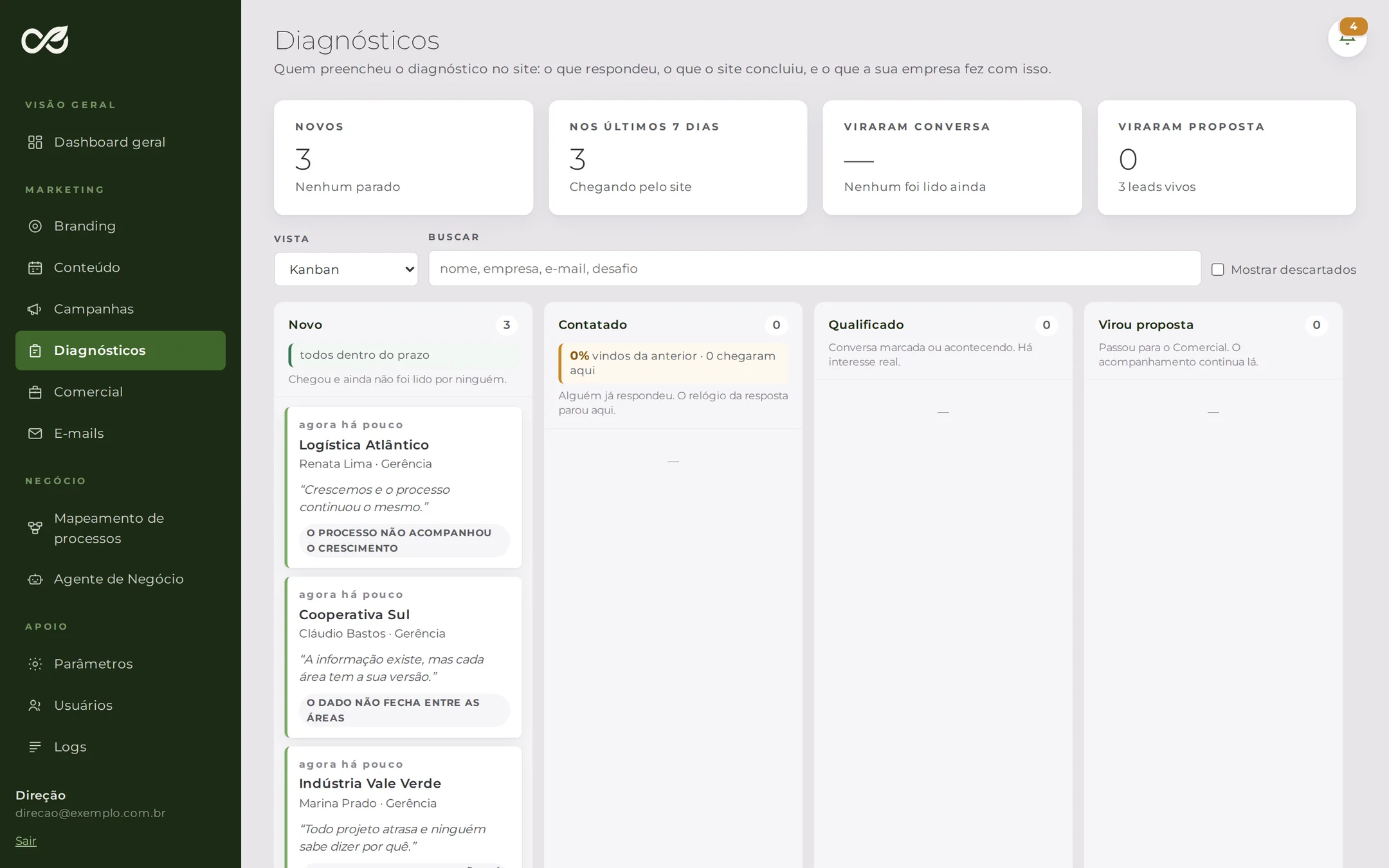The height and width of the screenshot is (868, 1389).
Task: Open Mapeamento de processos
Action: tap(121, 528)
